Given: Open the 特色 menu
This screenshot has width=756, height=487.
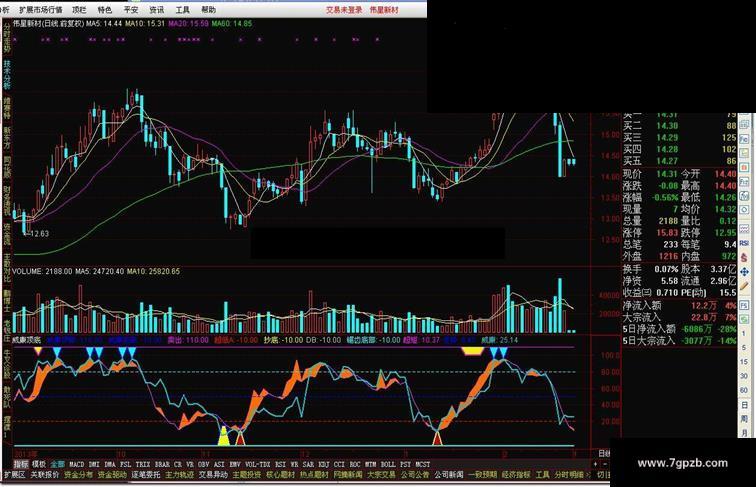Looking at the screenshot, I should click(105, 10).
